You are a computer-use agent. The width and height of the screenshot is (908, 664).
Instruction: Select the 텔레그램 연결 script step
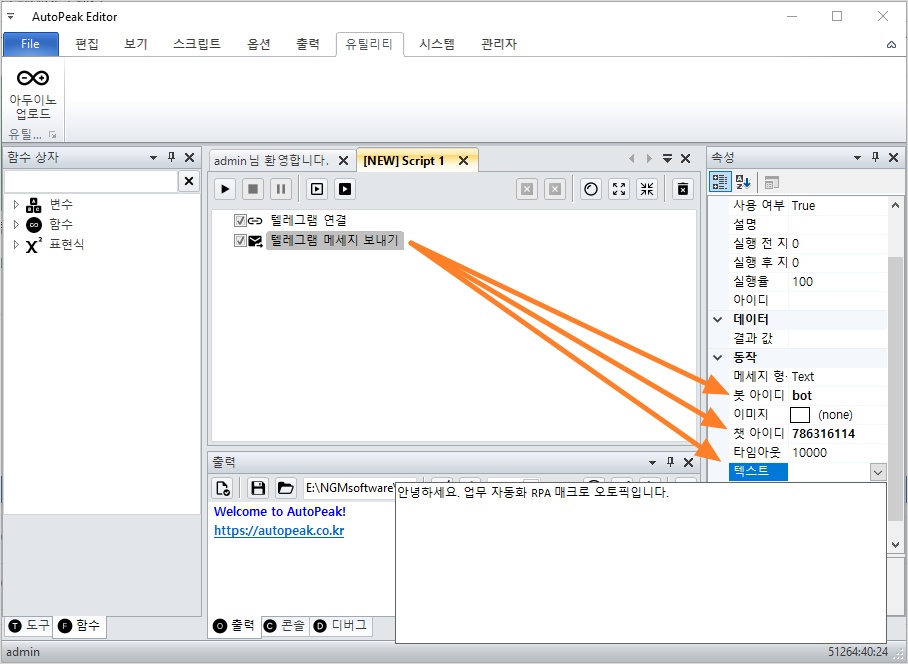(309, 220)
